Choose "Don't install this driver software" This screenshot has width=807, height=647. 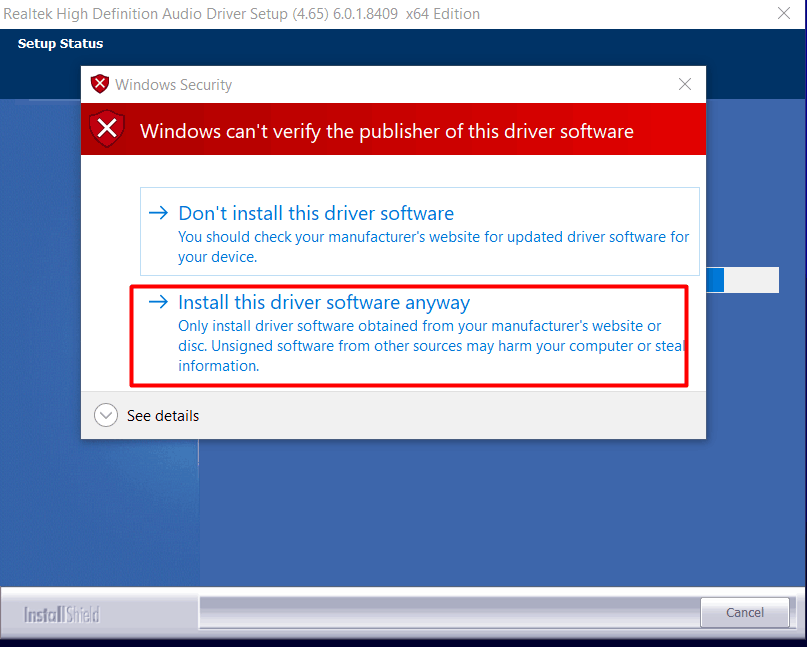pyautogui.click(x=419, y=231)
